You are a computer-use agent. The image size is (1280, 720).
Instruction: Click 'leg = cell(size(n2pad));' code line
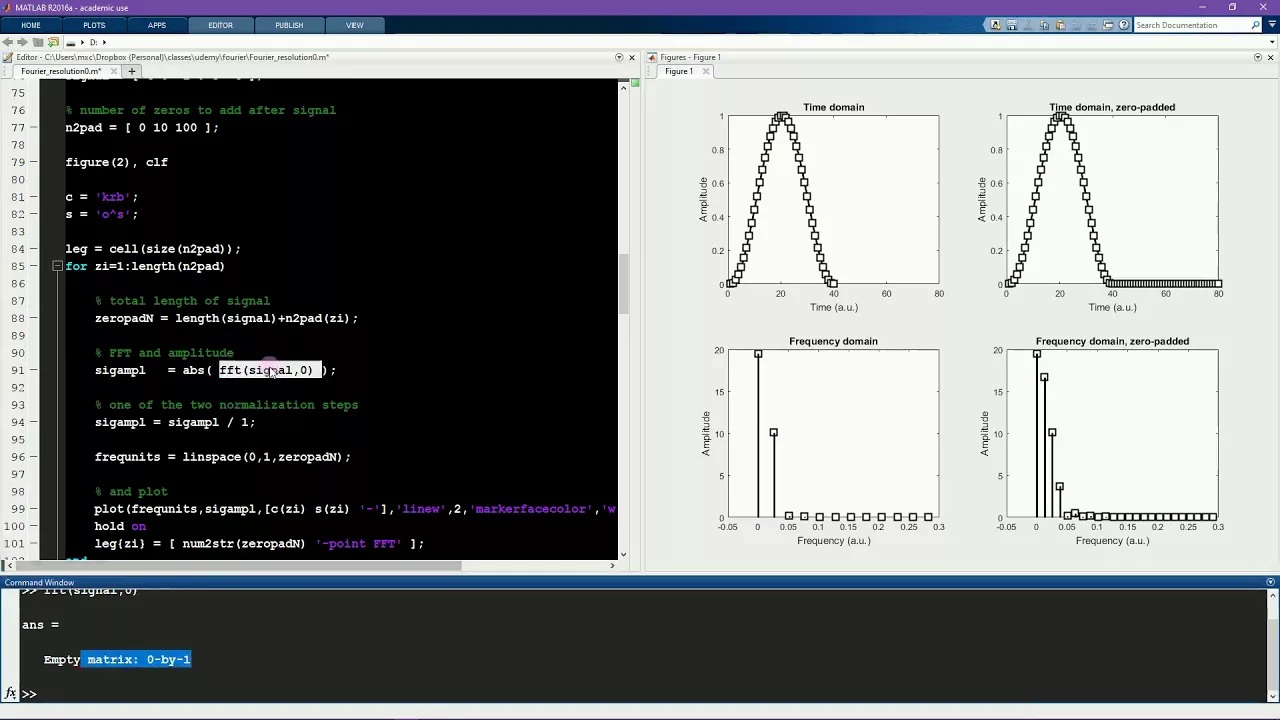coord(153,248)
